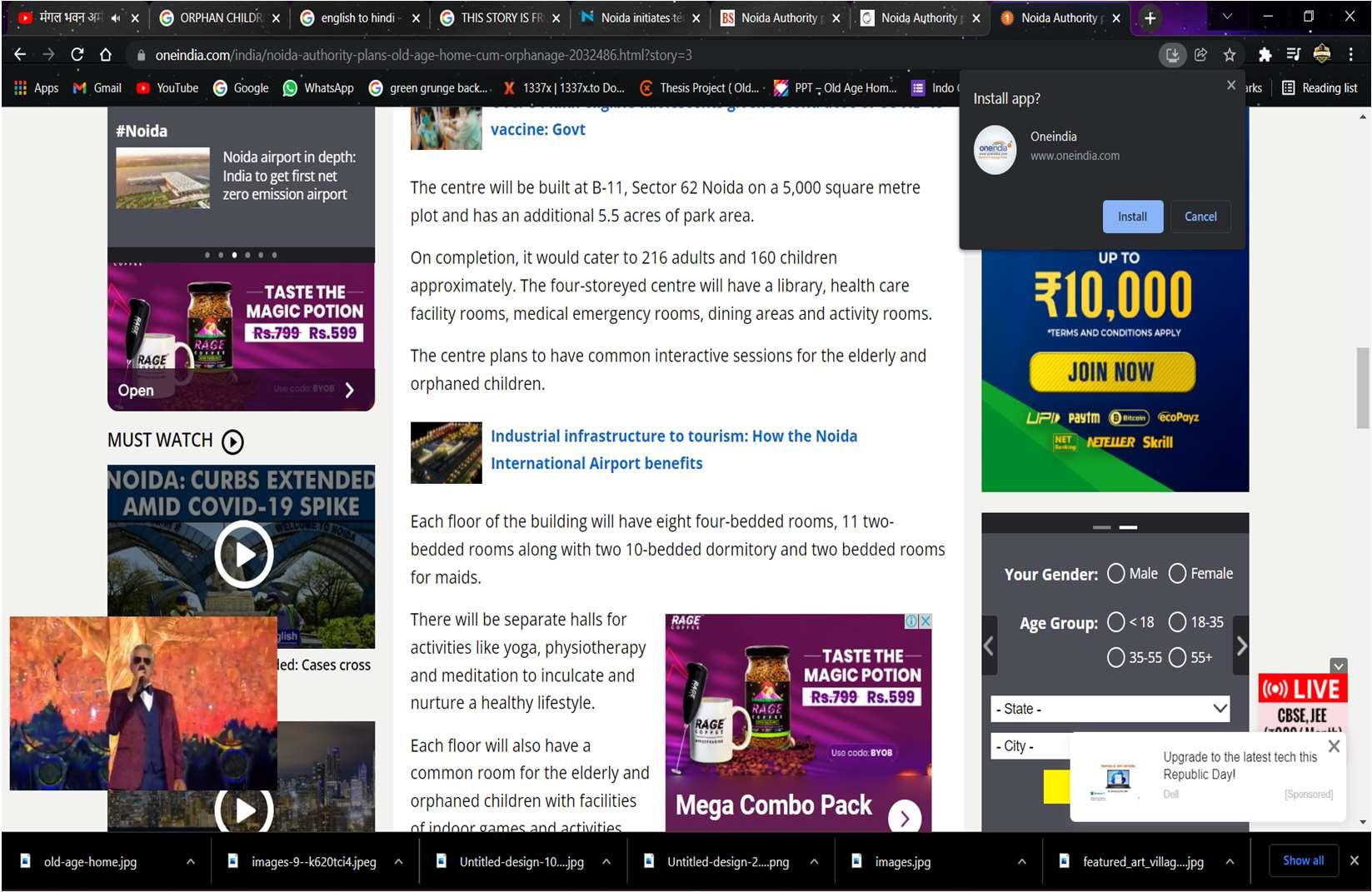Click the install app icon in address bar

tap(1172, 55)
